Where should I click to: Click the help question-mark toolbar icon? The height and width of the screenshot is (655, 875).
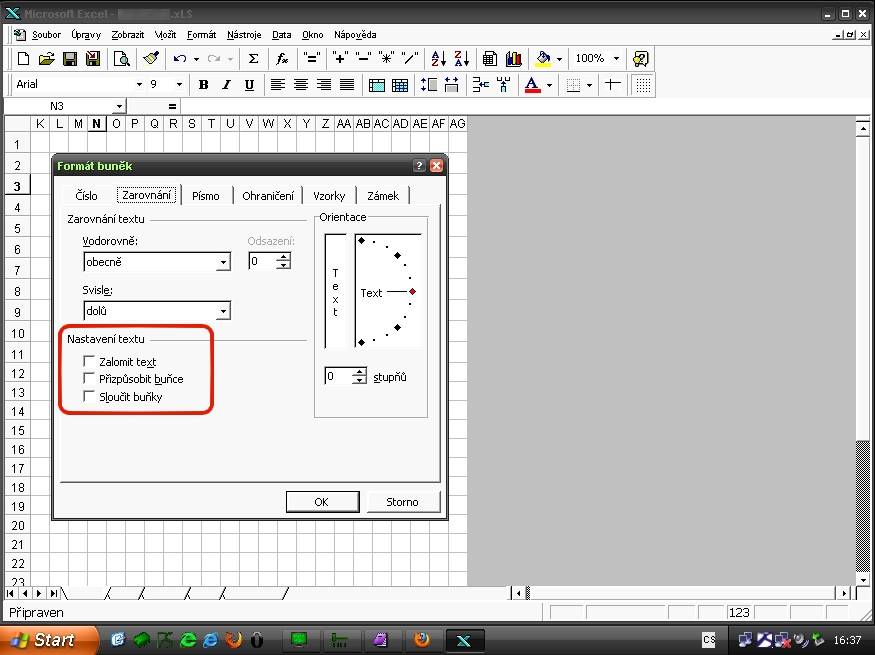coord(641,58)
